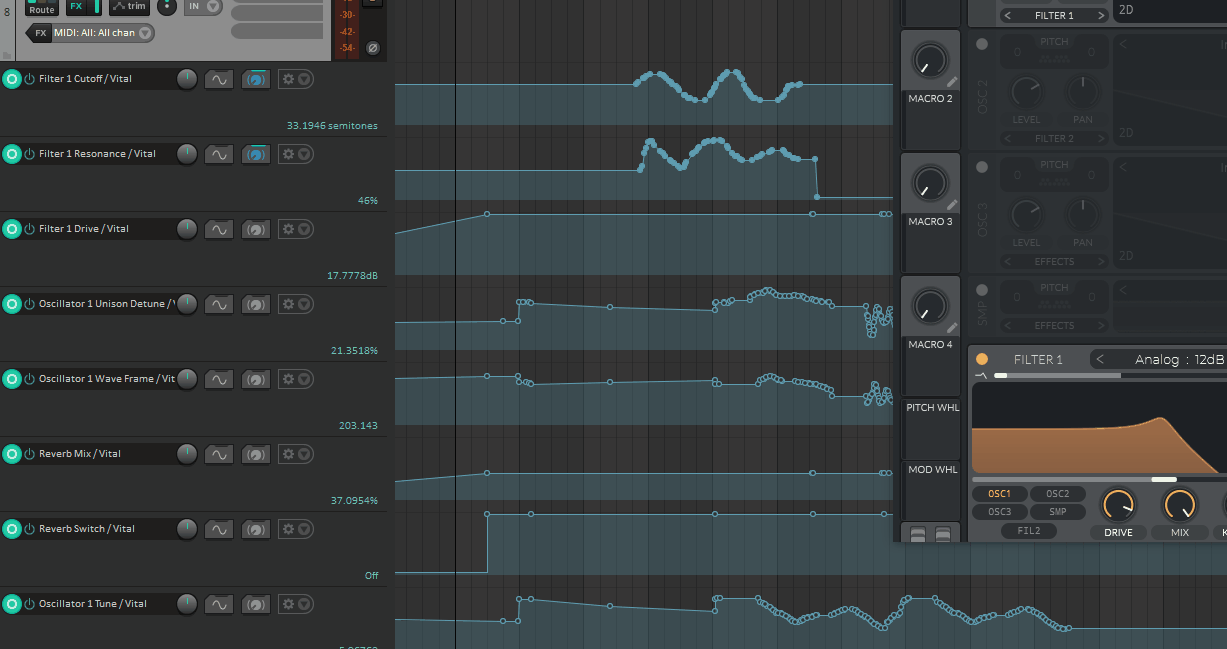This screenshot has height=649, width=1227.
Task: Click the Filter 1 cutoff slider below the graph
Action: 1100,479
